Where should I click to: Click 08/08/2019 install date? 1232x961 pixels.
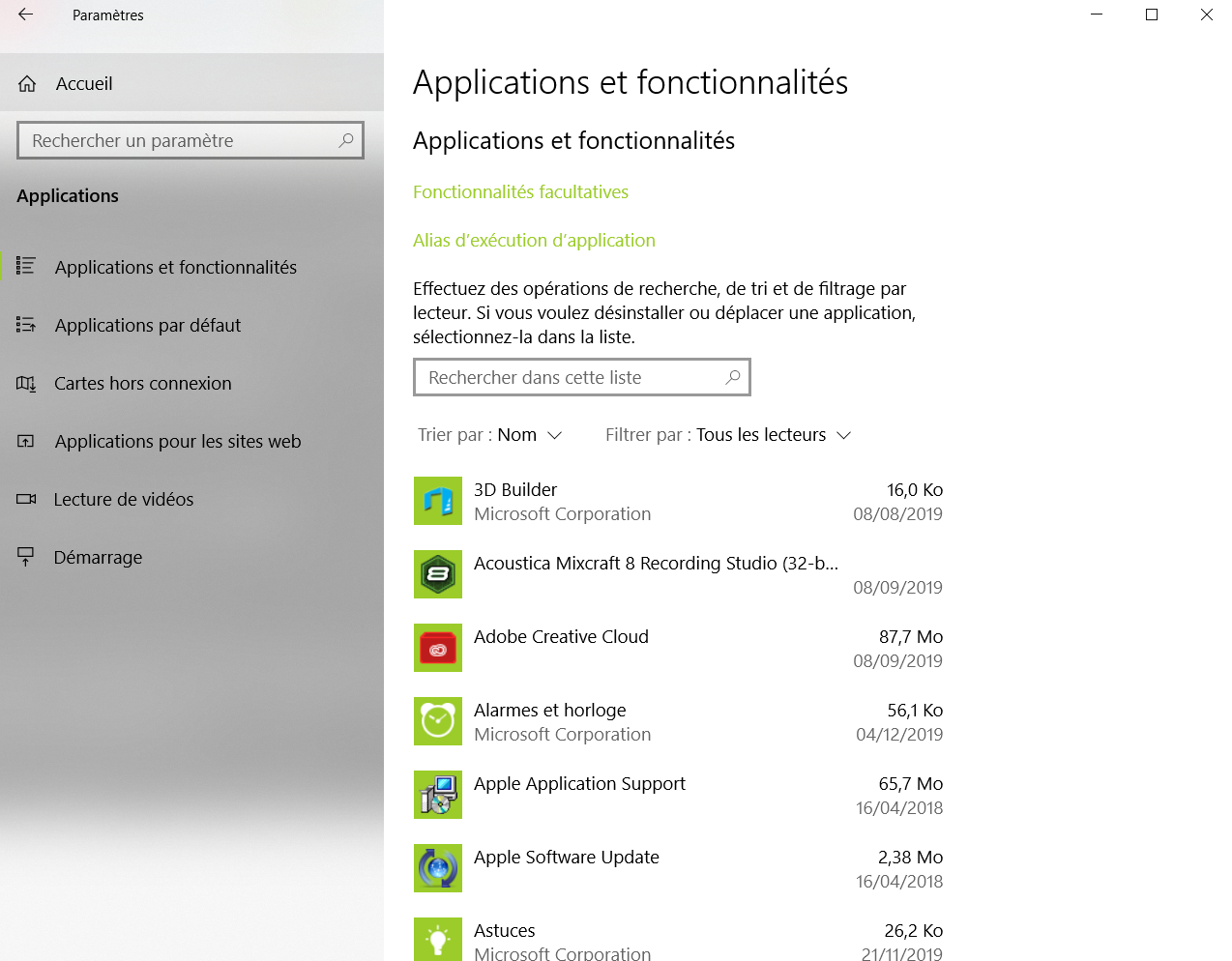897,513
